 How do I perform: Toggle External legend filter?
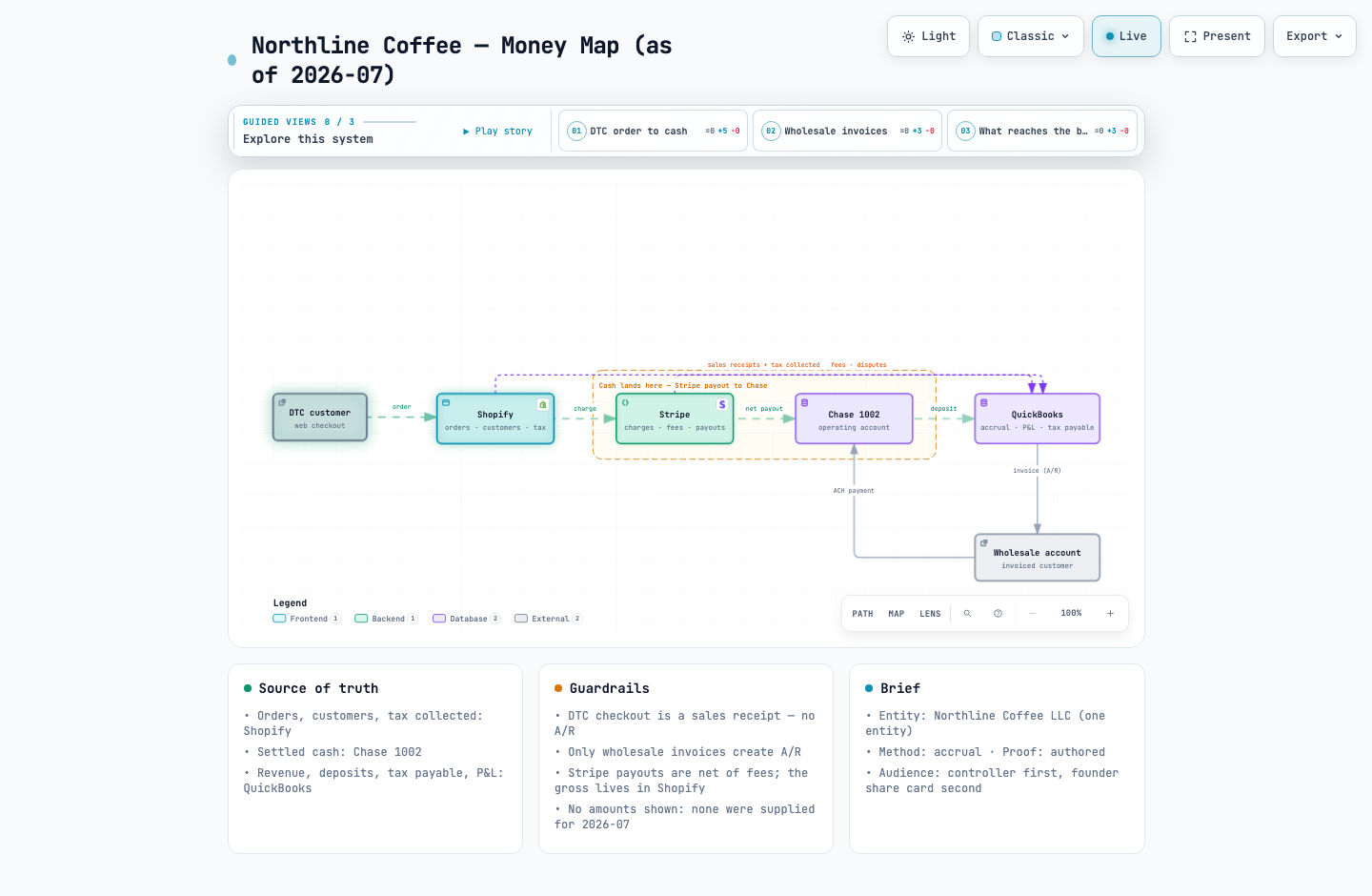(x=548, y=619)
